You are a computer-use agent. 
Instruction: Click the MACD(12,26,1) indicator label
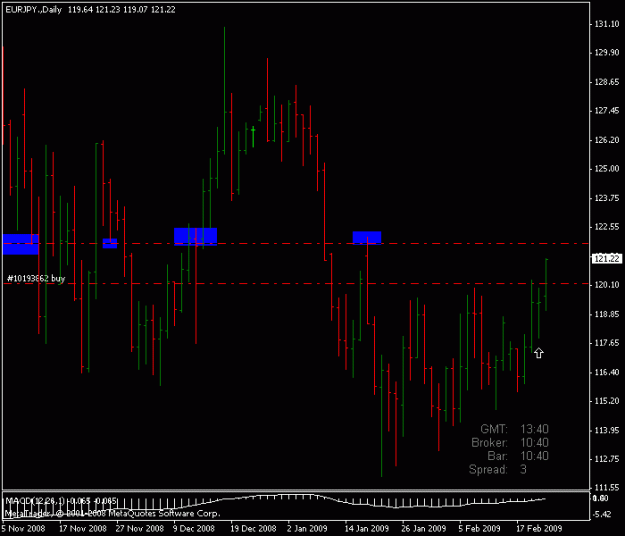click(x=61, y=501)
